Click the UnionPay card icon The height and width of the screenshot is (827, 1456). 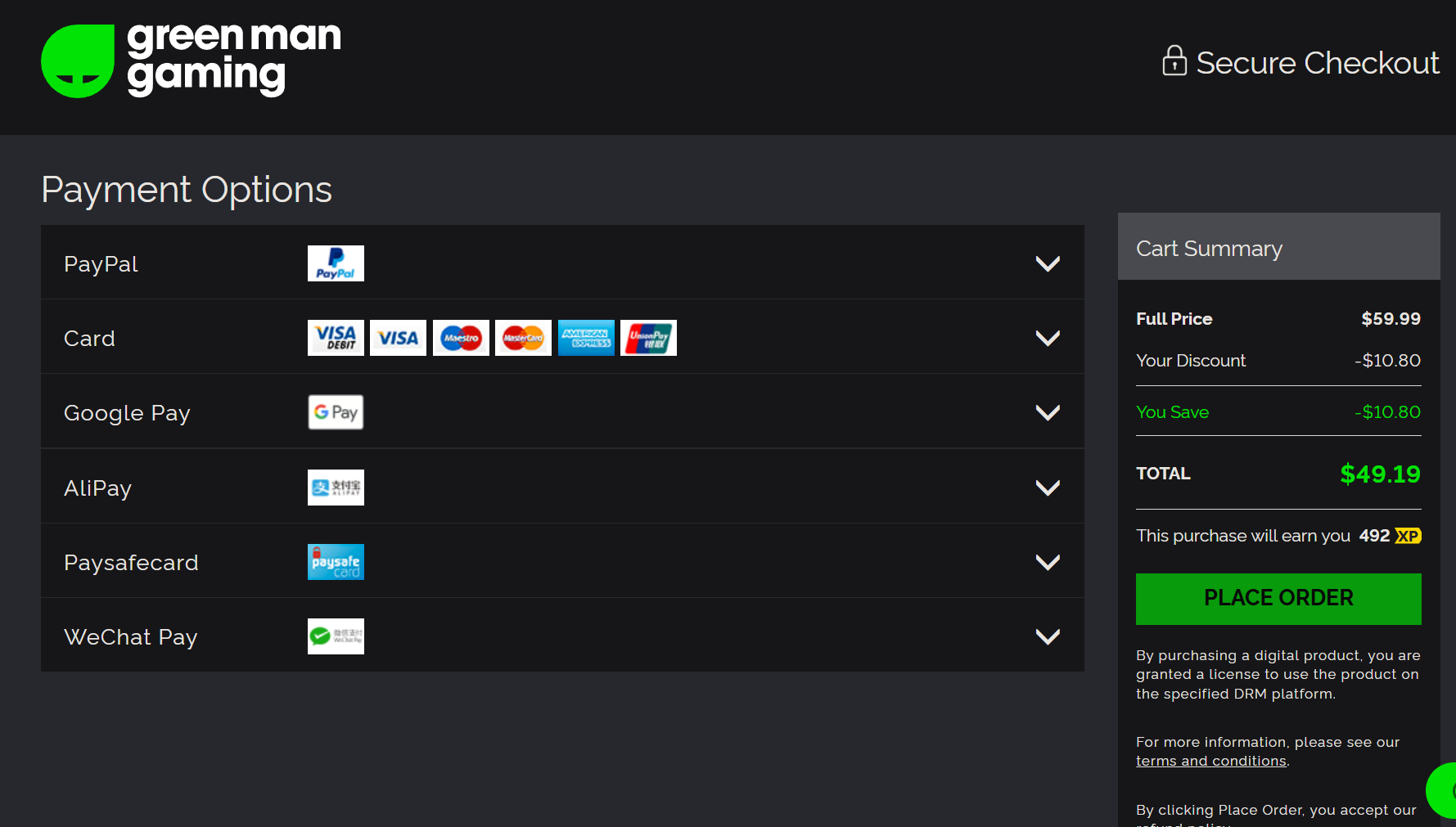[648, 338]
